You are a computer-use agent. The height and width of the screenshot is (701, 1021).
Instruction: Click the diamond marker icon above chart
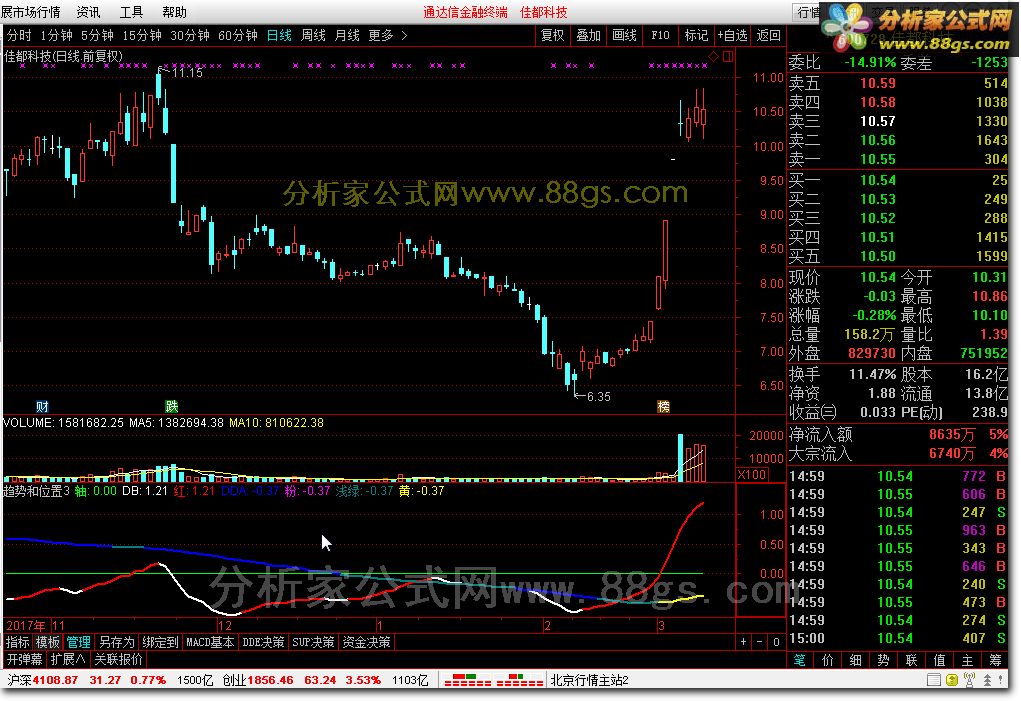coord(714,57)
